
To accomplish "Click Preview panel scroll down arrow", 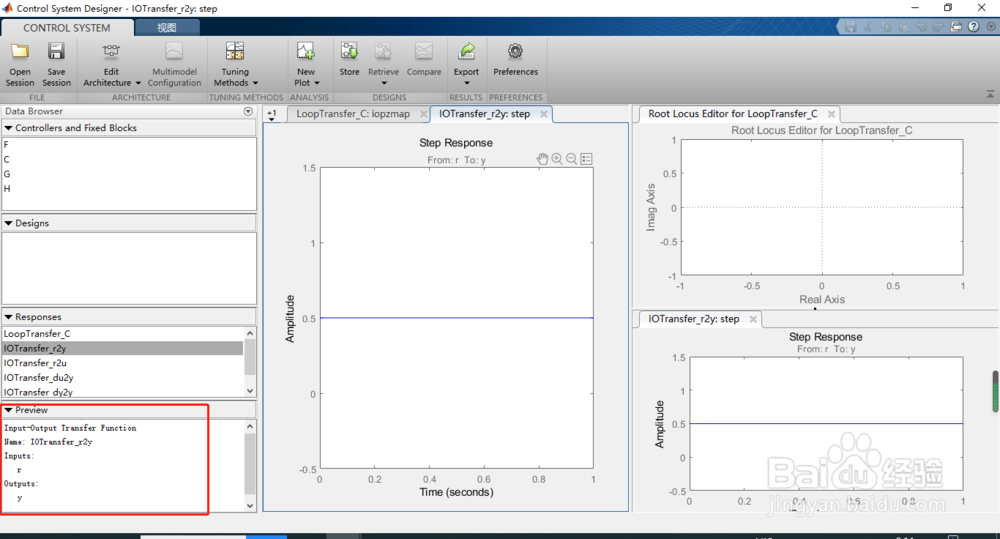I will point(250,505).
